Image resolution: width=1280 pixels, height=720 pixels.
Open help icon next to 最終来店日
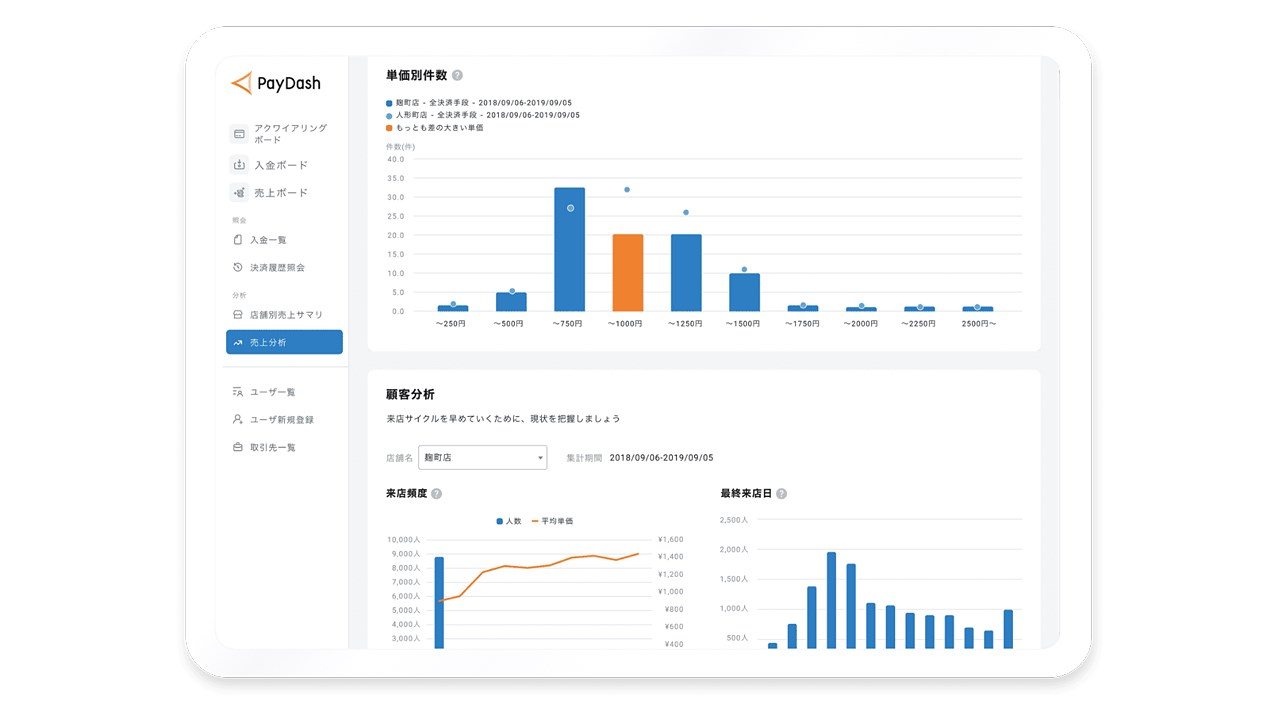tap(781, 494)
